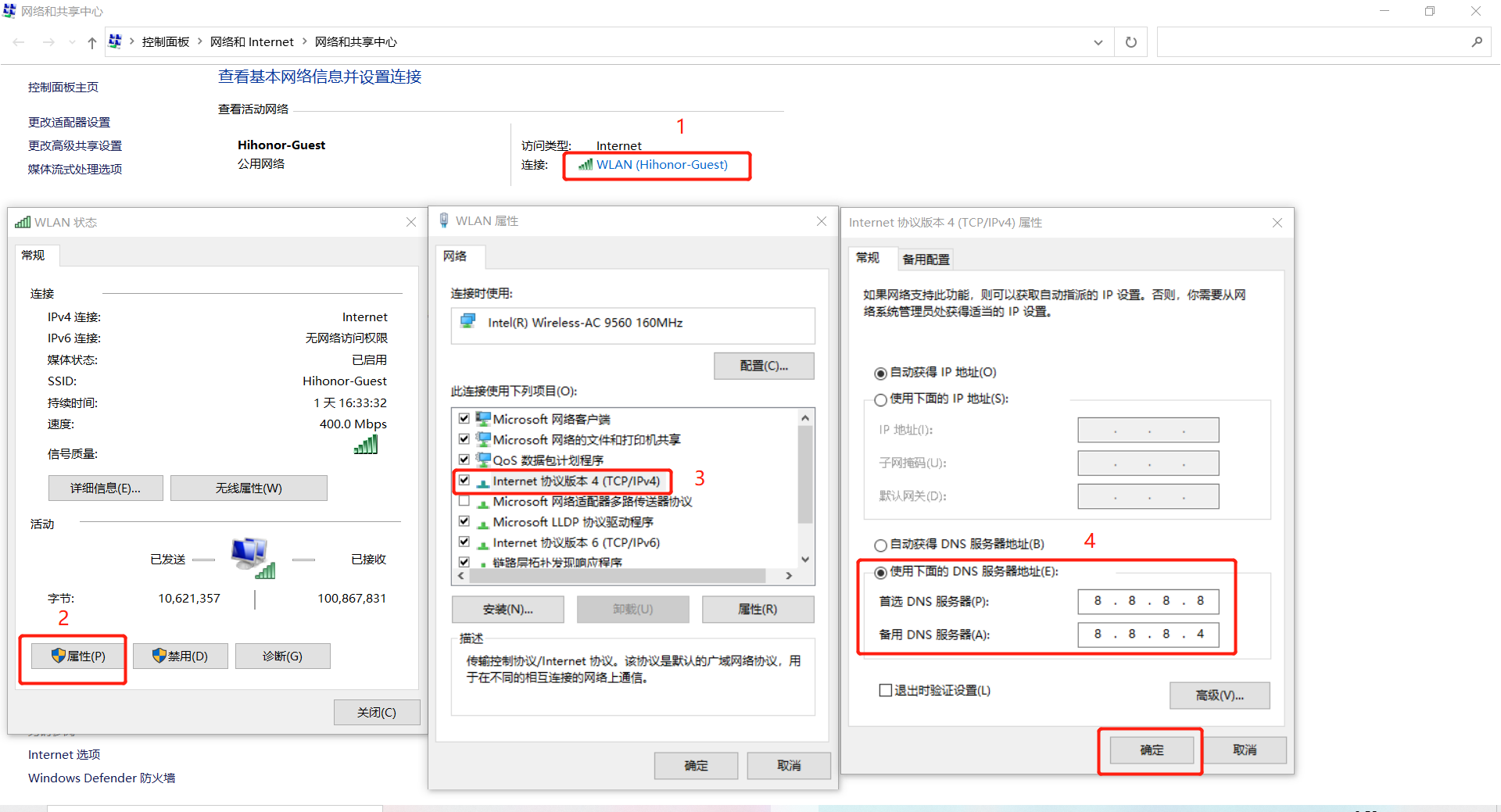Image resolution: width=1501 pixels, height=812 pixels.
Task: Click the back arrow navigation icon
Action: (19, 42)
